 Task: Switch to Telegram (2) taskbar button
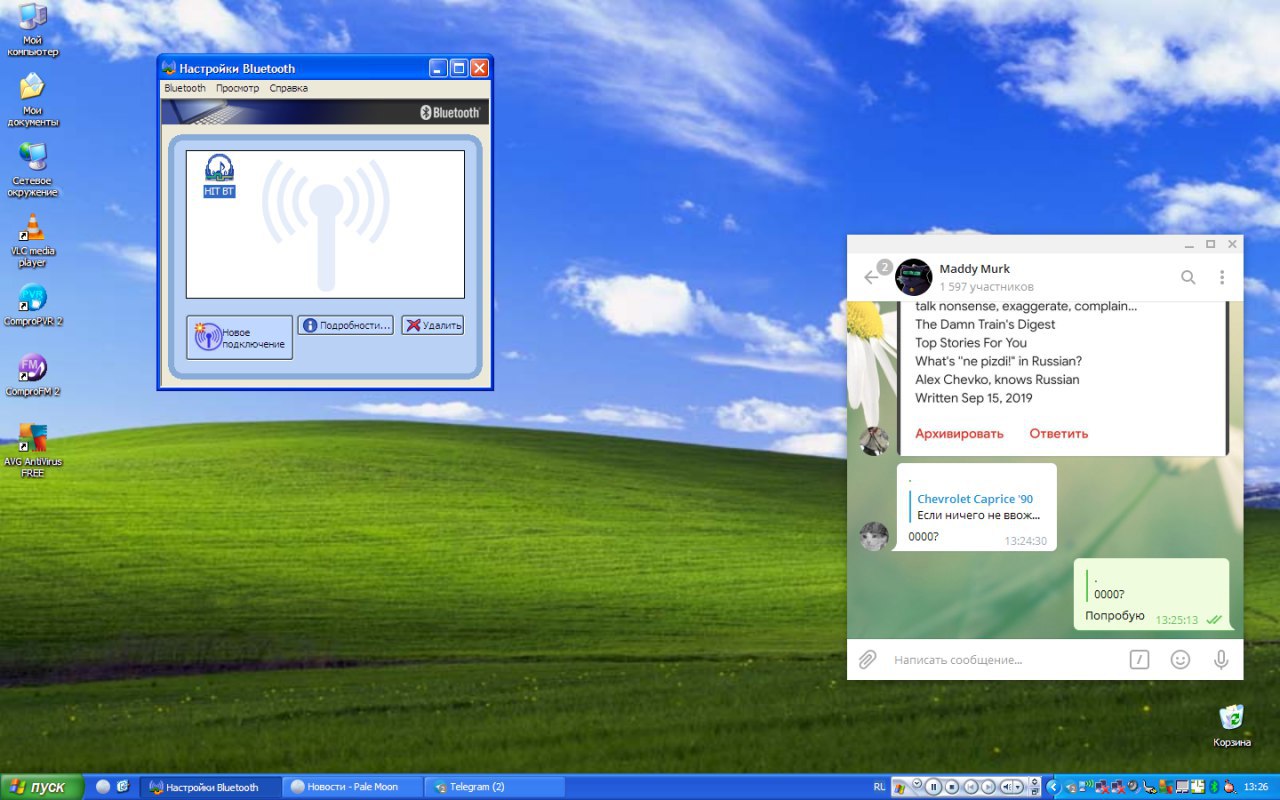[x=494, y=787]
